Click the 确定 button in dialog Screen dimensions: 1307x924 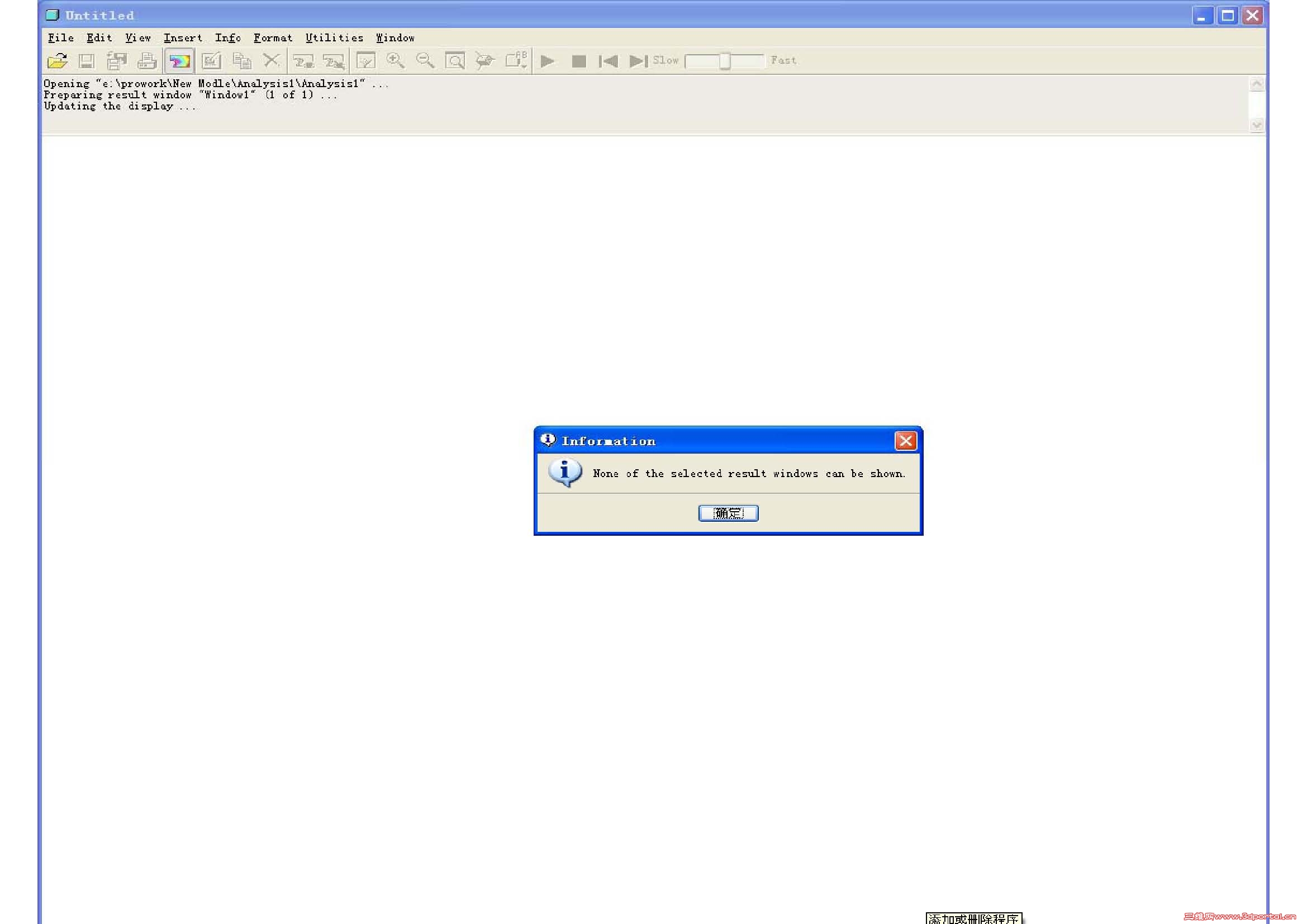[x=728, y=513]
